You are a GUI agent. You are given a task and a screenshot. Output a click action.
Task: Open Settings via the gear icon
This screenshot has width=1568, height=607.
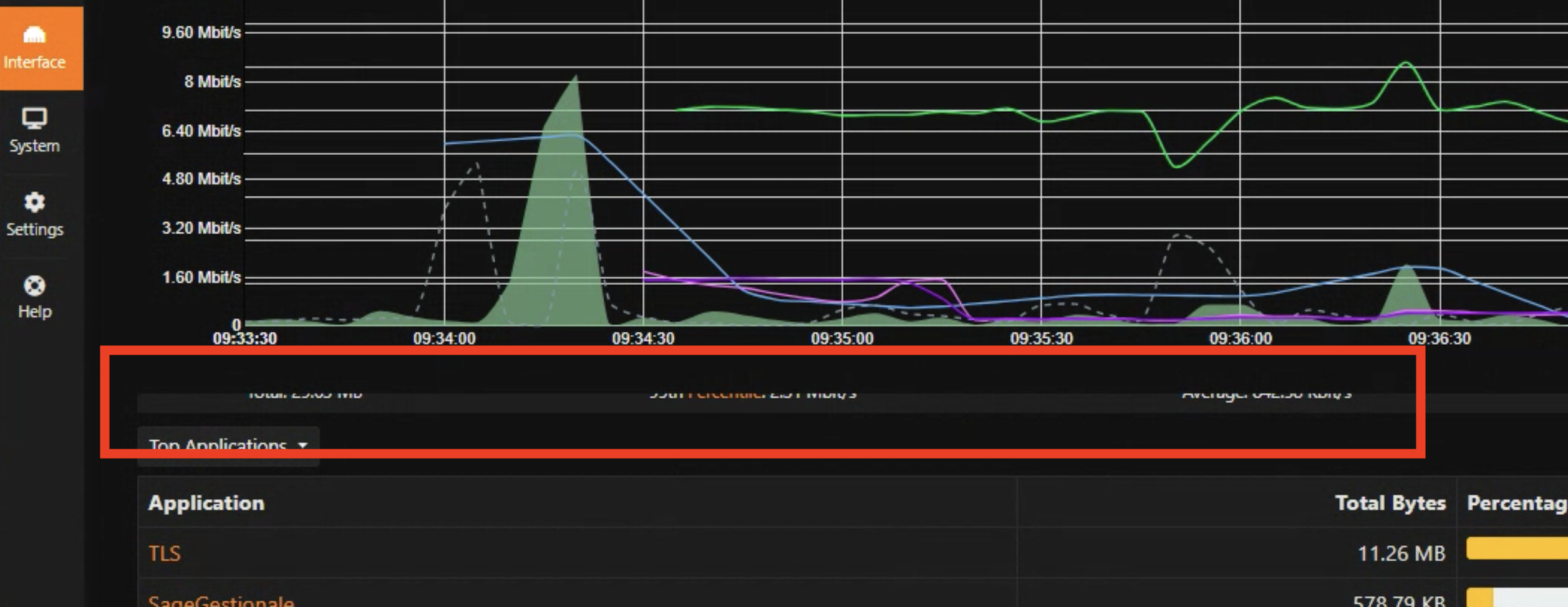pos(34,214)
